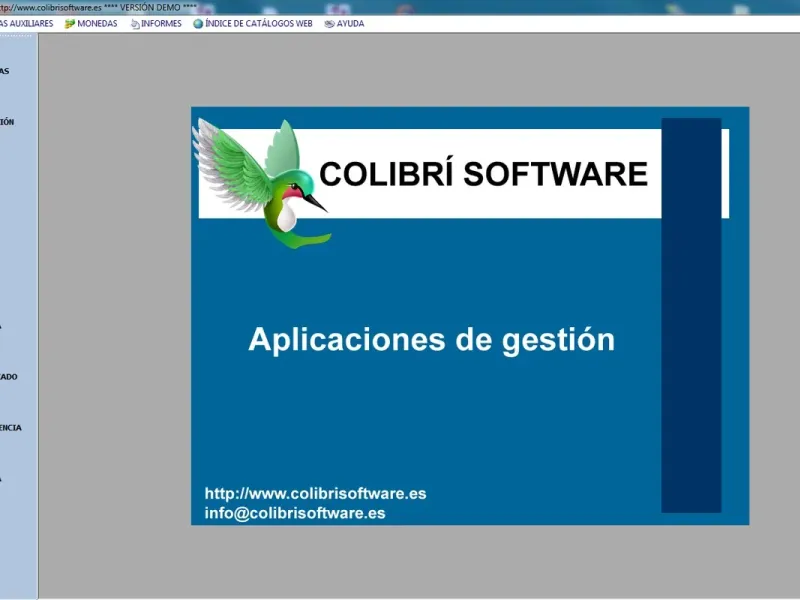Select the sidebar item ending in 'ENCIA'

point(11,428)
